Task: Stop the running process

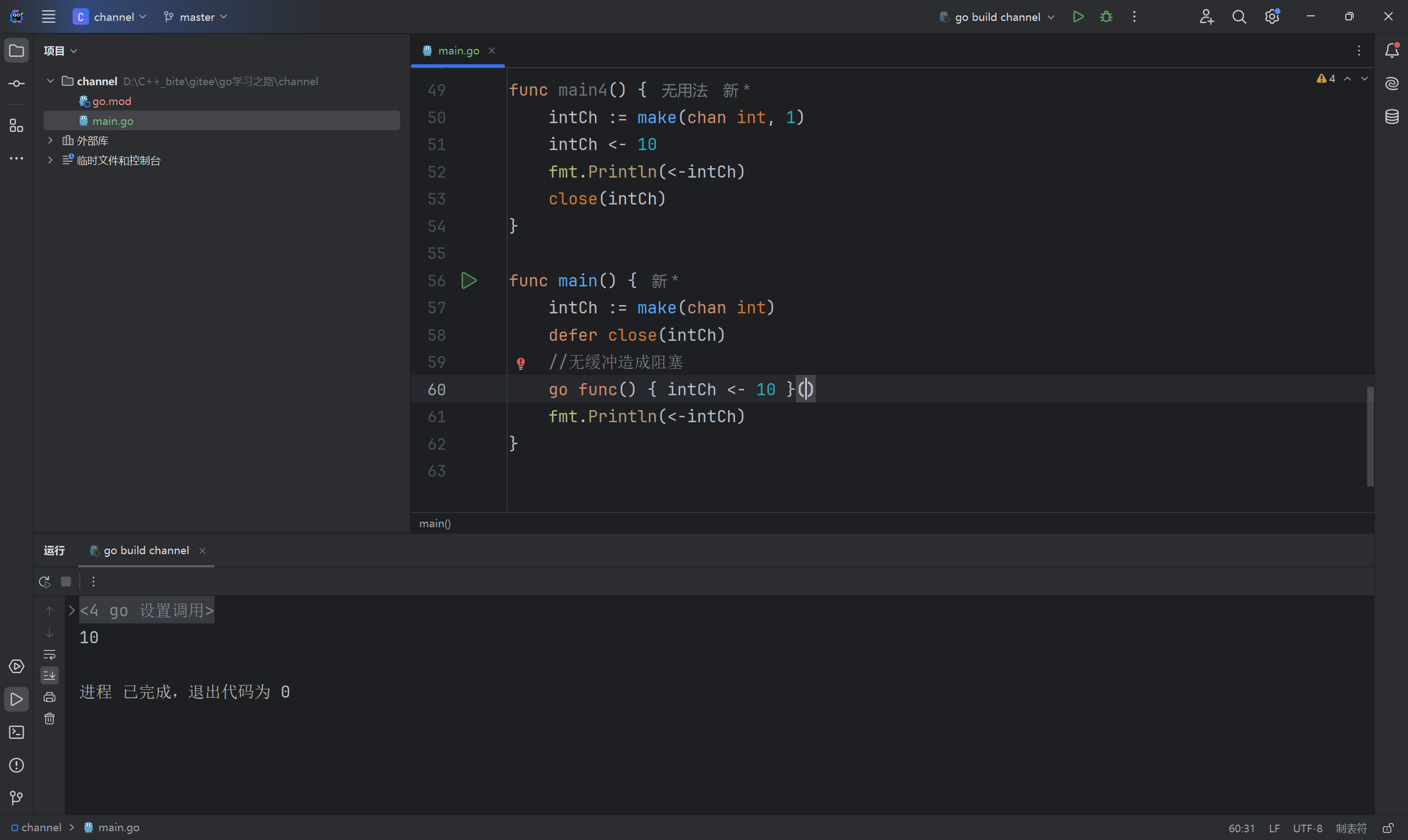Action: click(x=66, y=581)
